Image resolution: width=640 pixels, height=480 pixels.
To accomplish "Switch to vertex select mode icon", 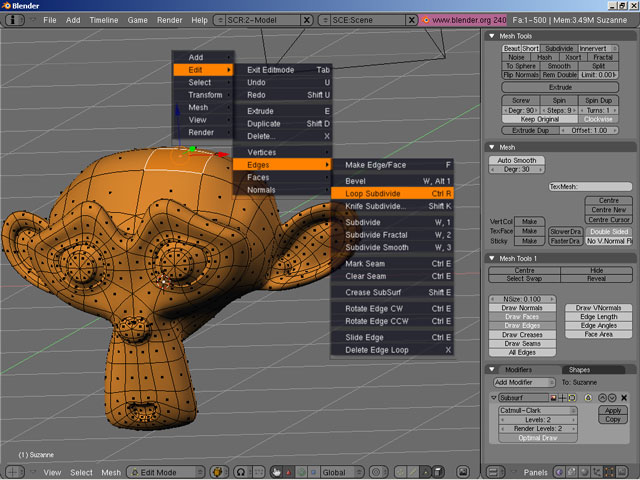I will pos(401,472).
